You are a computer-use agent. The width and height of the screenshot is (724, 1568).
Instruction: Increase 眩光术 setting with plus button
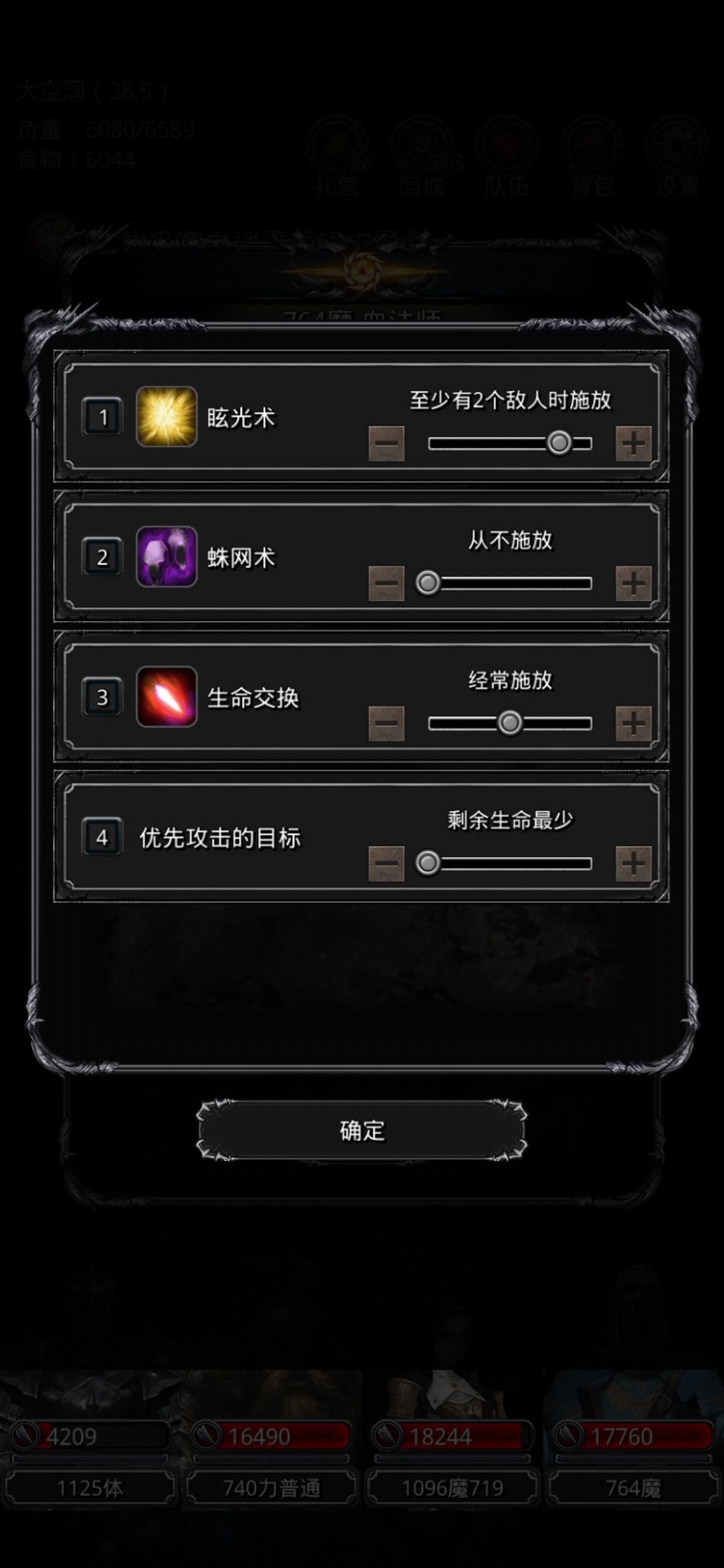coord(633,444)
